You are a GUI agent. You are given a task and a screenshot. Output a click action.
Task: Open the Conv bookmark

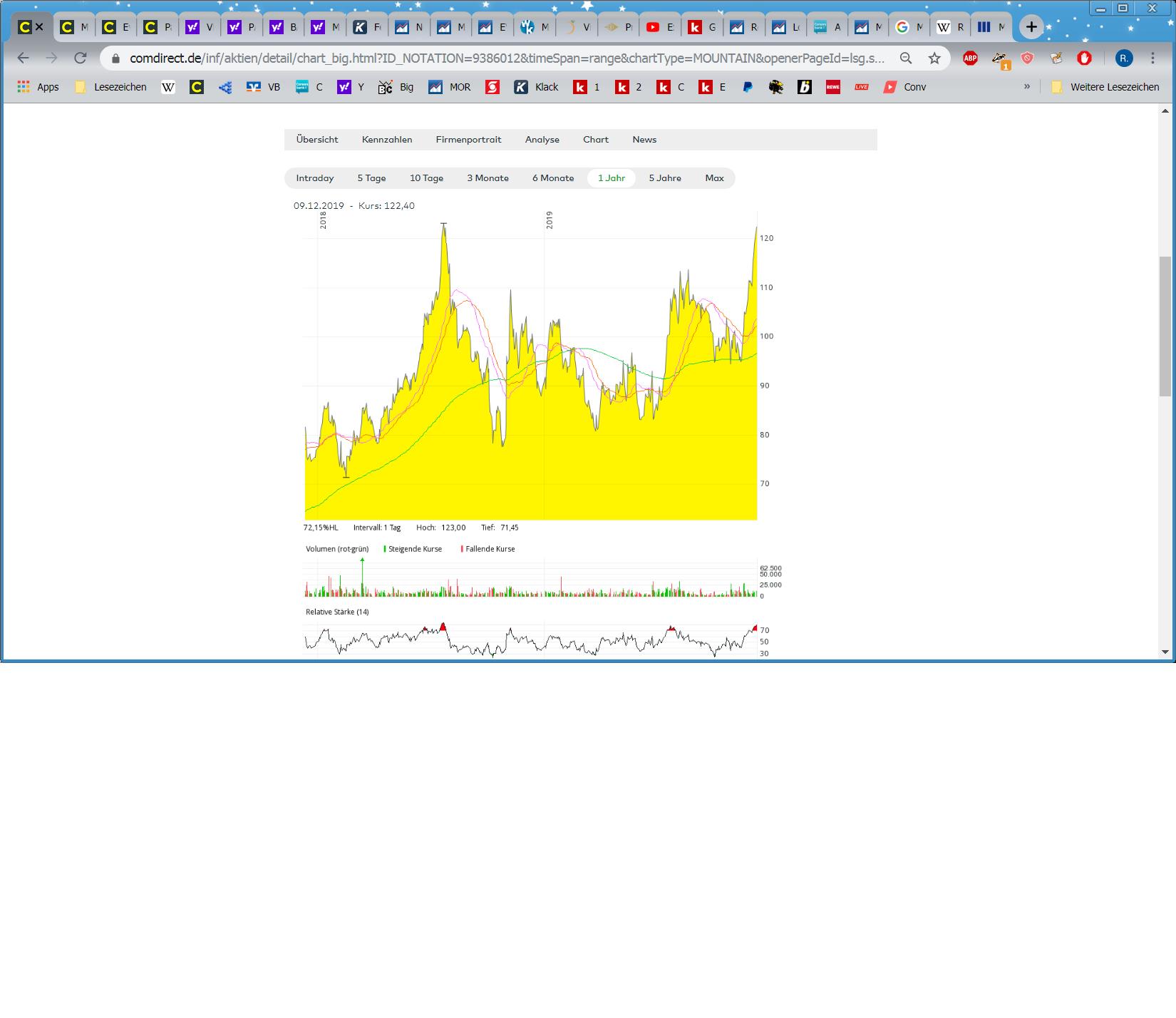click(x=905, y=87)
